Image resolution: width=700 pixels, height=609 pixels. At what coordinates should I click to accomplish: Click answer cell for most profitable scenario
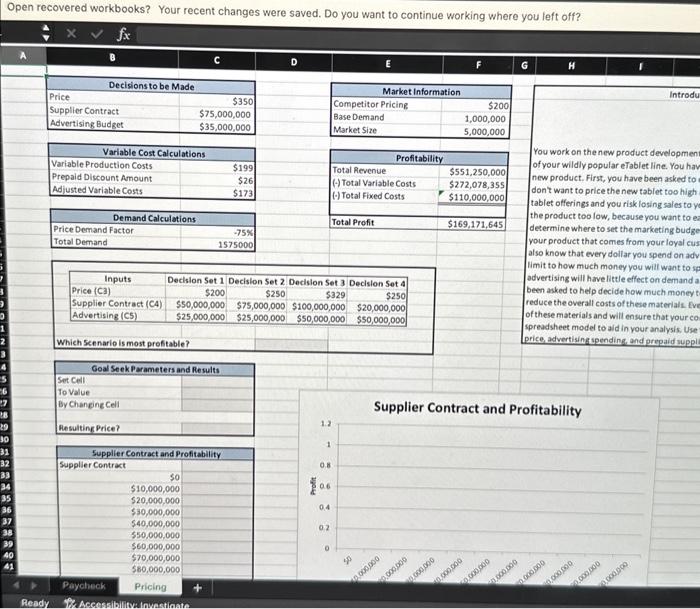(291, 344)
